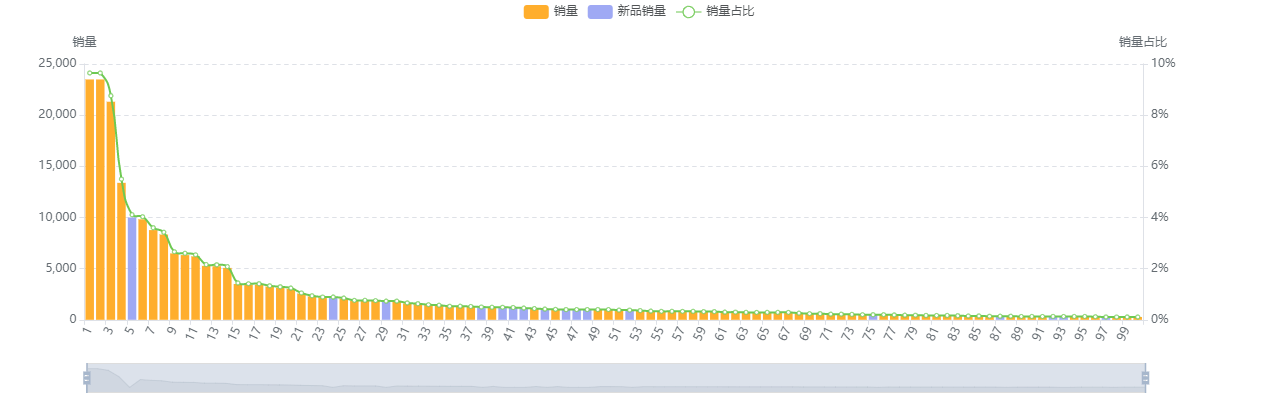Viewport: 1278px width, 400px height.
Task: Click the orange bar for rank 3
Action: (111, 210)
